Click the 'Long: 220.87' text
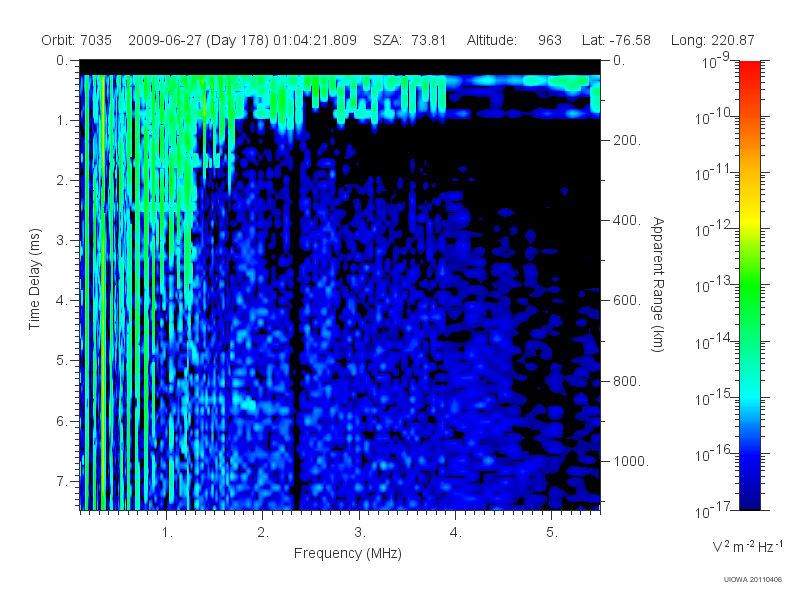 tap(712, 40)
